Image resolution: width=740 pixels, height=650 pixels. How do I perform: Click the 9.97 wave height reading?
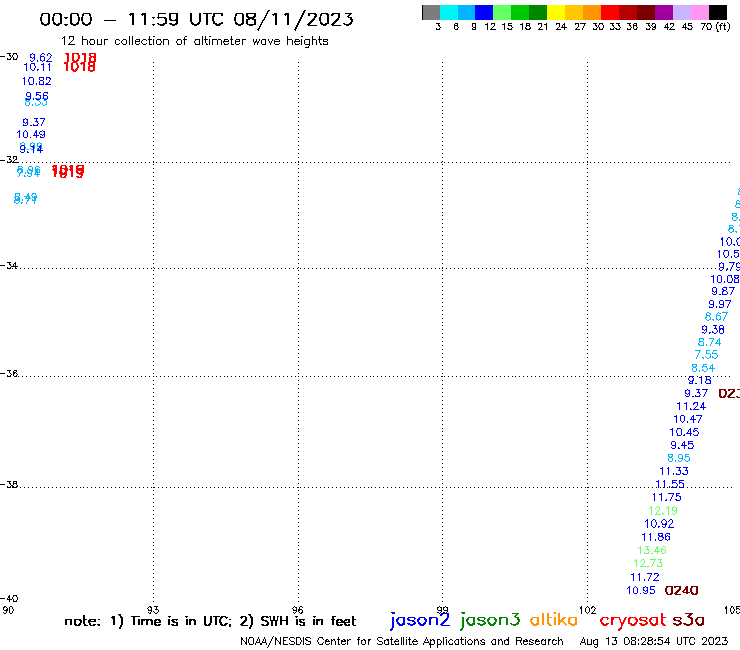[720, 304]
